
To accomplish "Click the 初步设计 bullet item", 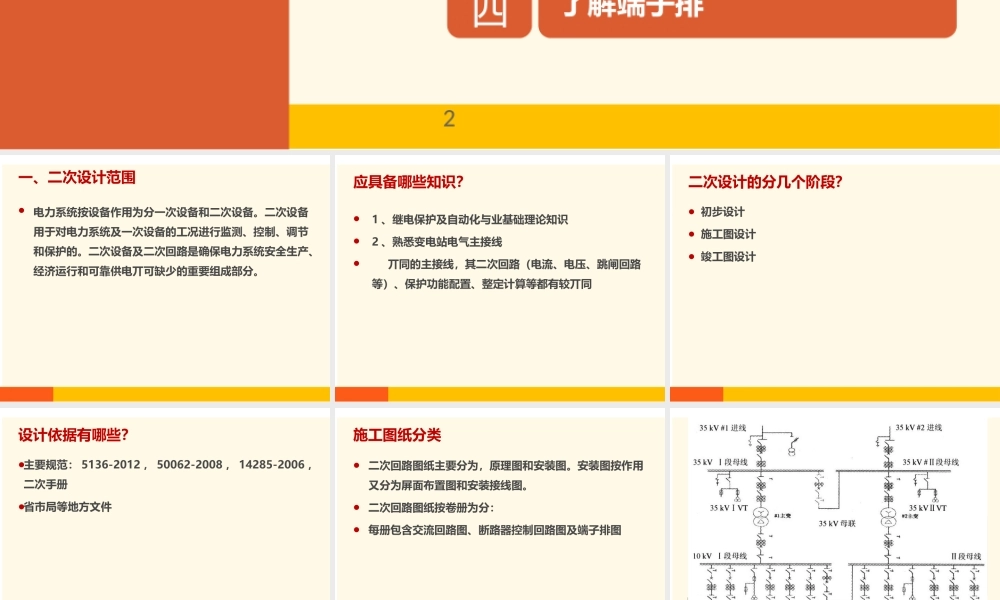I will (x=720, y=211).
